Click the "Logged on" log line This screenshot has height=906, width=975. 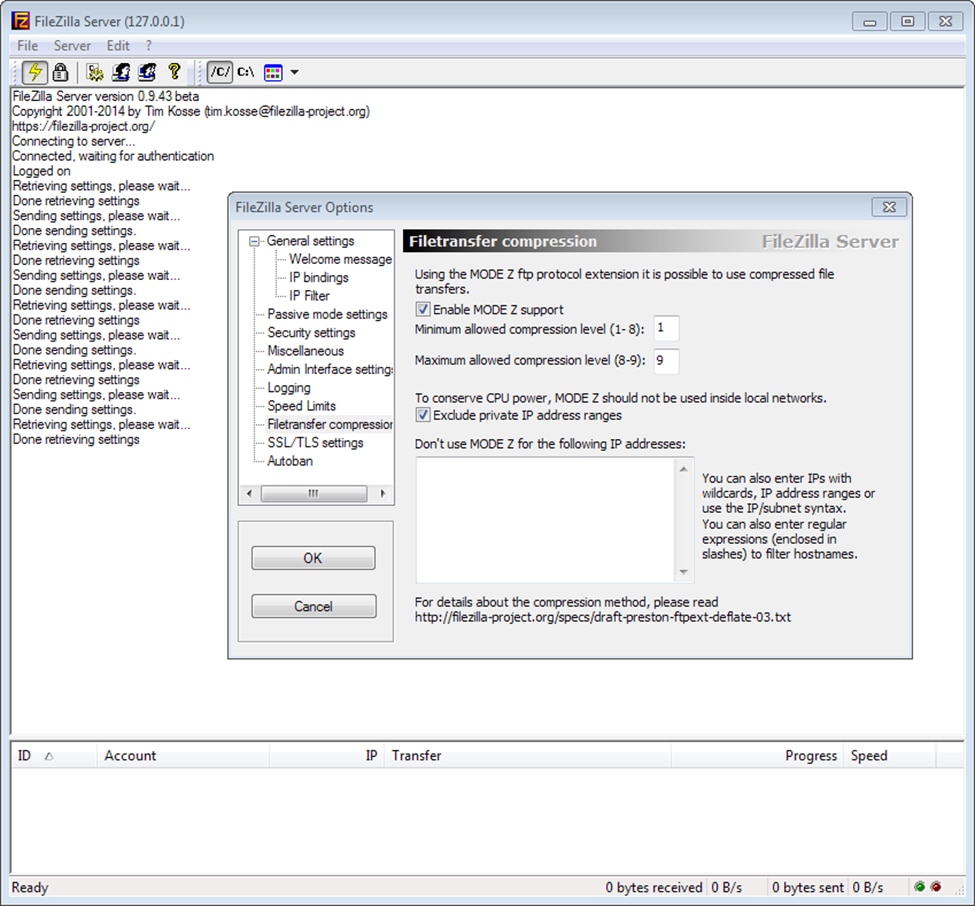[42, 171]
